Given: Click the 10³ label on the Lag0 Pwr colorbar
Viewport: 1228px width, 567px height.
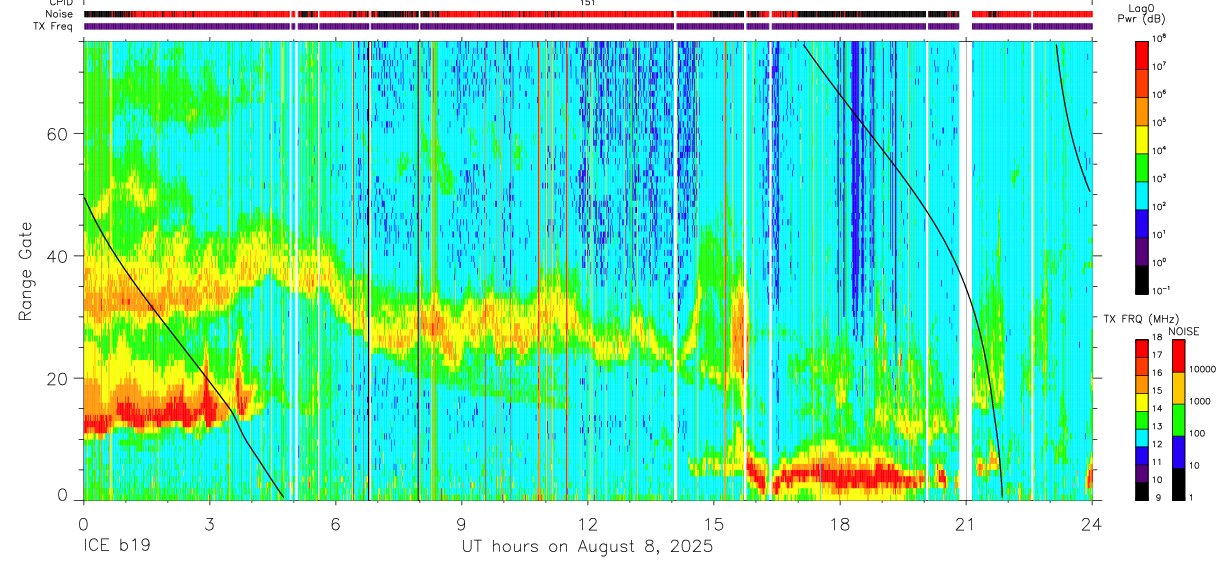Looking at the screenshot, I should pos(1158,178).
